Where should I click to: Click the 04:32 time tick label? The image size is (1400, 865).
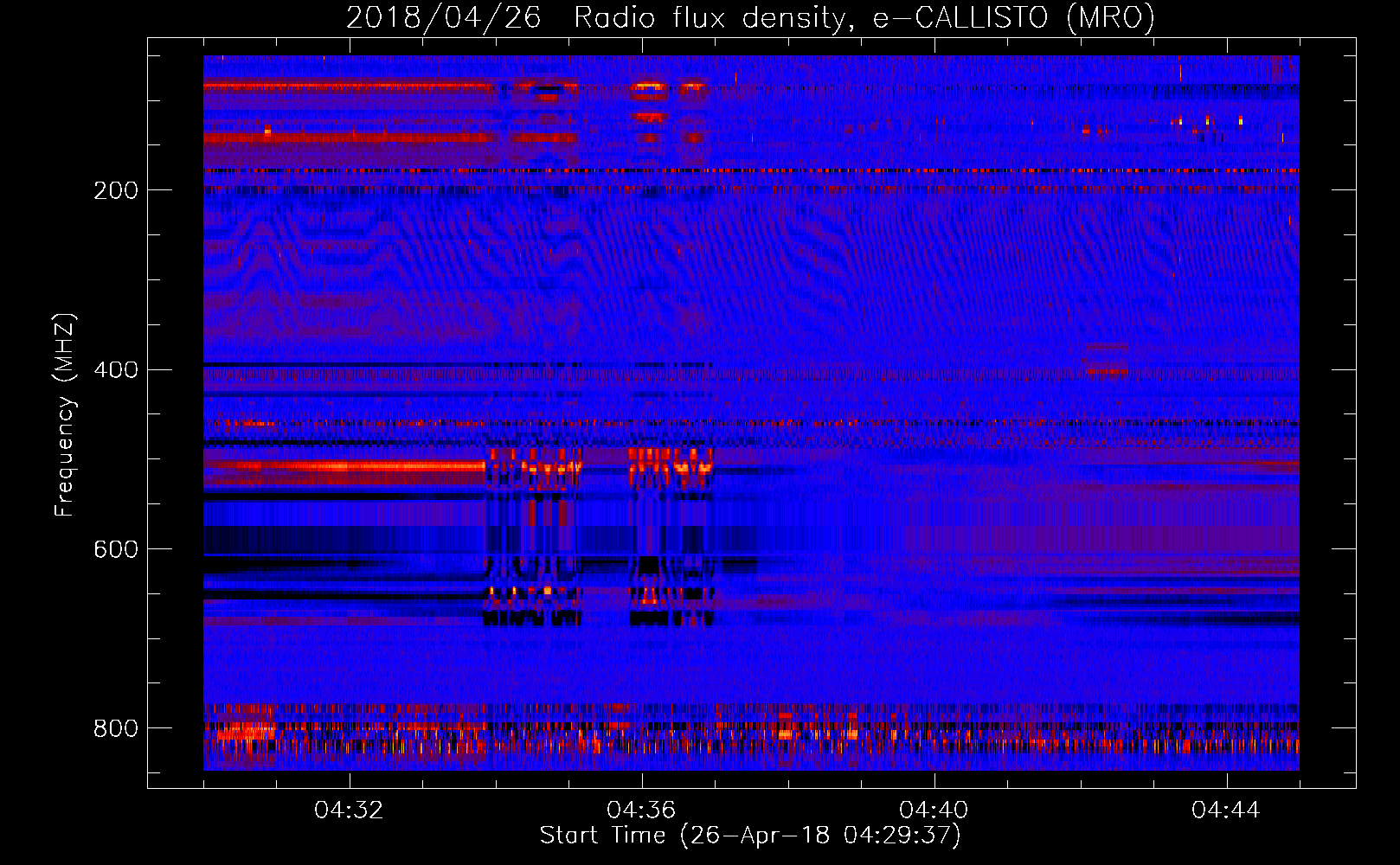(x=350, y=811)
